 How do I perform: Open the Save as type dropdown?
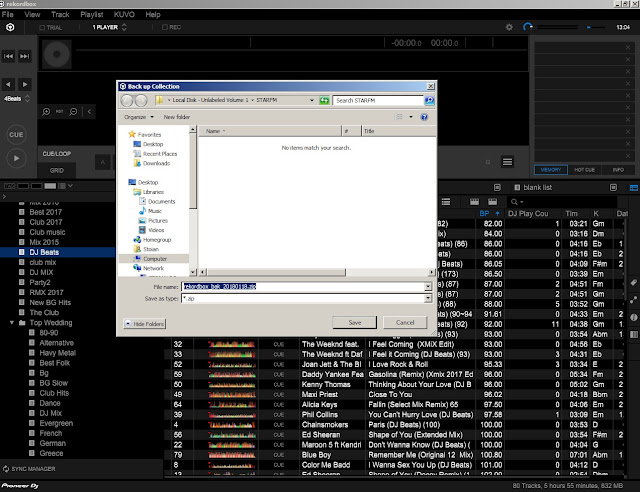[428, 298]
